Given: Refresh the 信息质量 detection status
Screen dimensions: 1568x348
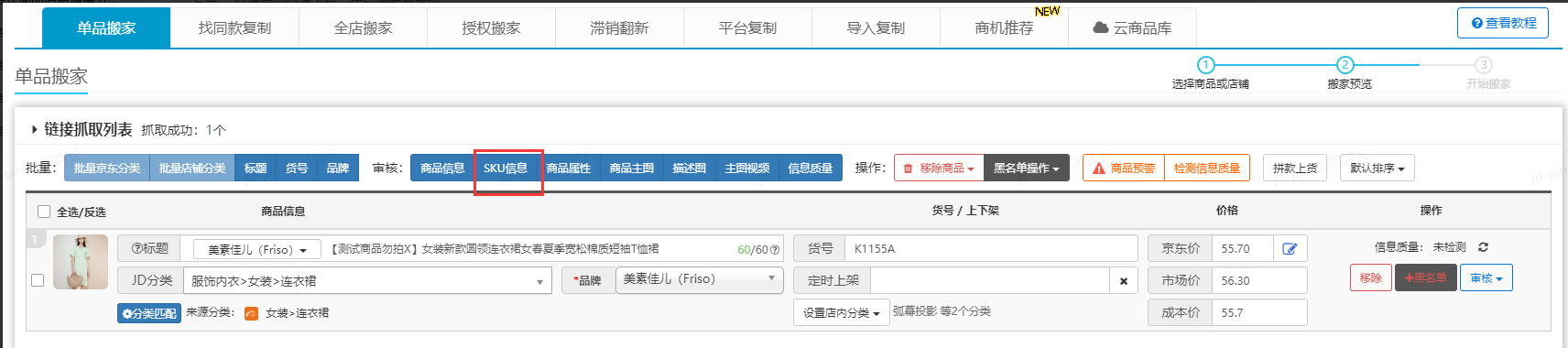Looking at the screenshot, I should [x=1483, y=247].
